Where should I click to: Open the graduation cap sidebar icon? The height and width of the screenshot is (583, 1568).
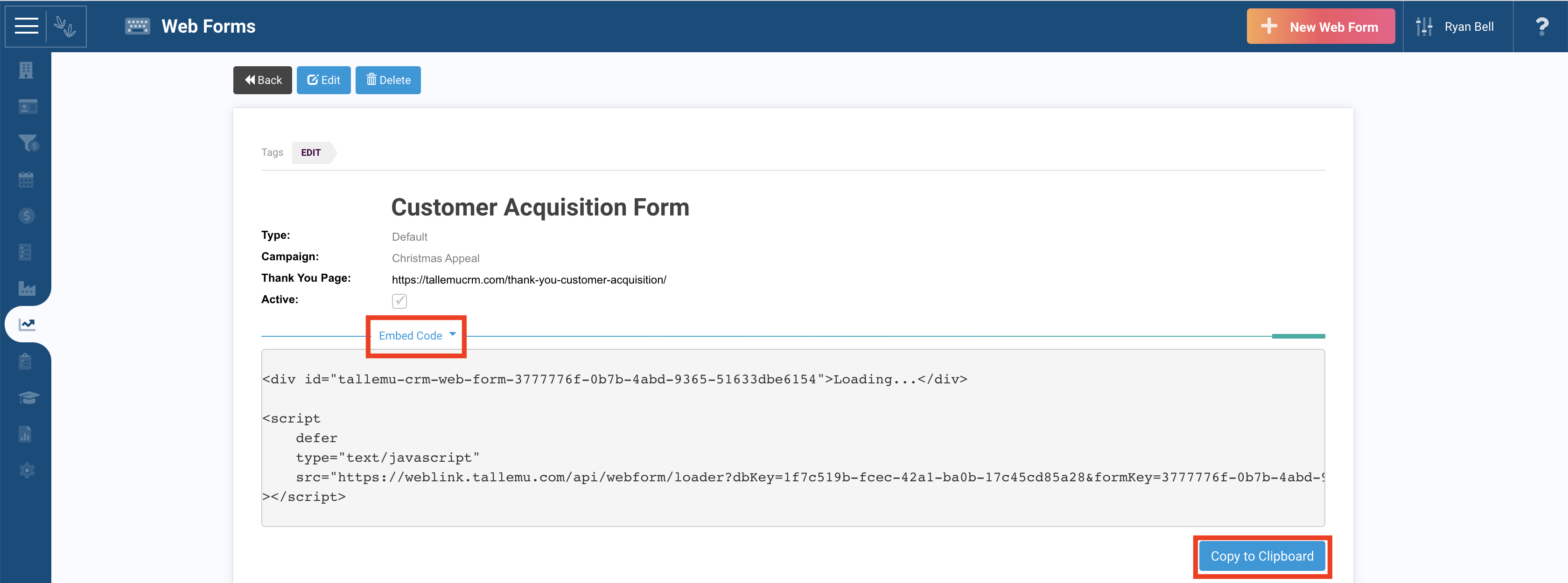[28, 397]
